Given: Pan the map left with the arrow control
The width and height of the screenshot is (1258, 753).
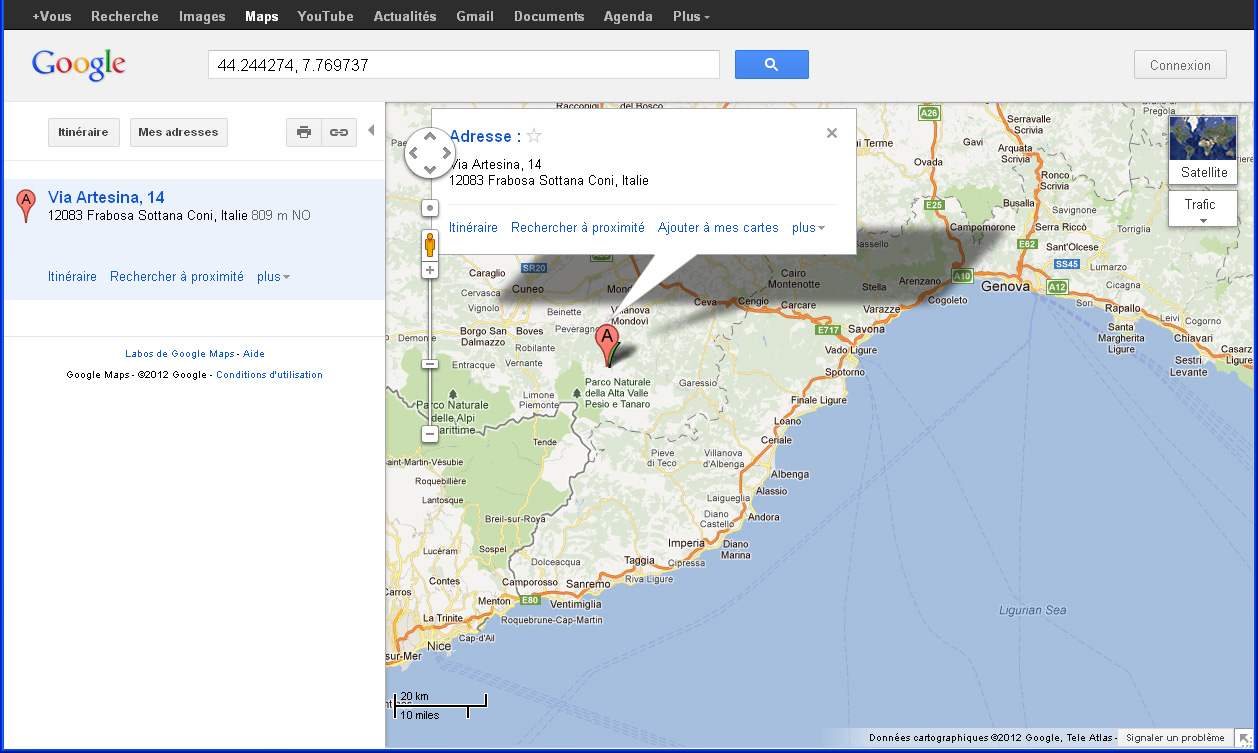Looking at the screenshot, I should [413, 153].
